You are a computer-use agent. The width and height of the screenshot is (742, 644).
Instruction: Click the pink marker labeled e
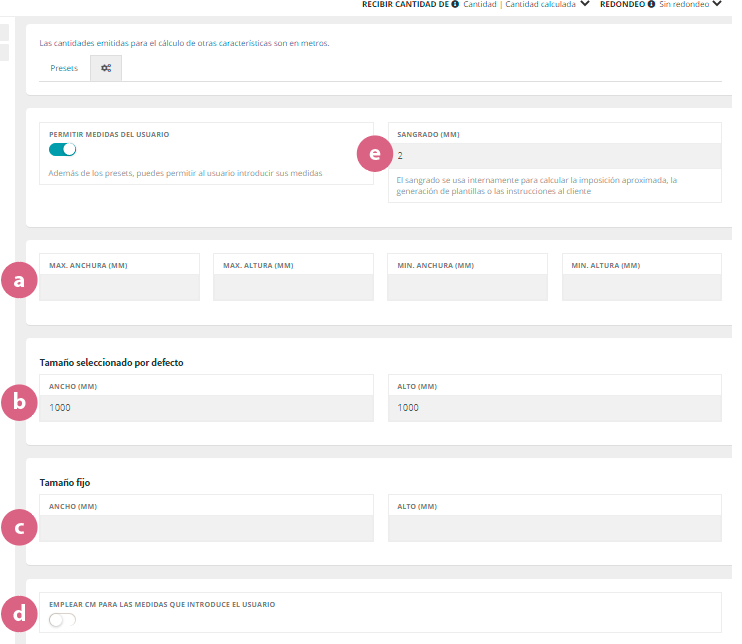(375, 154)
